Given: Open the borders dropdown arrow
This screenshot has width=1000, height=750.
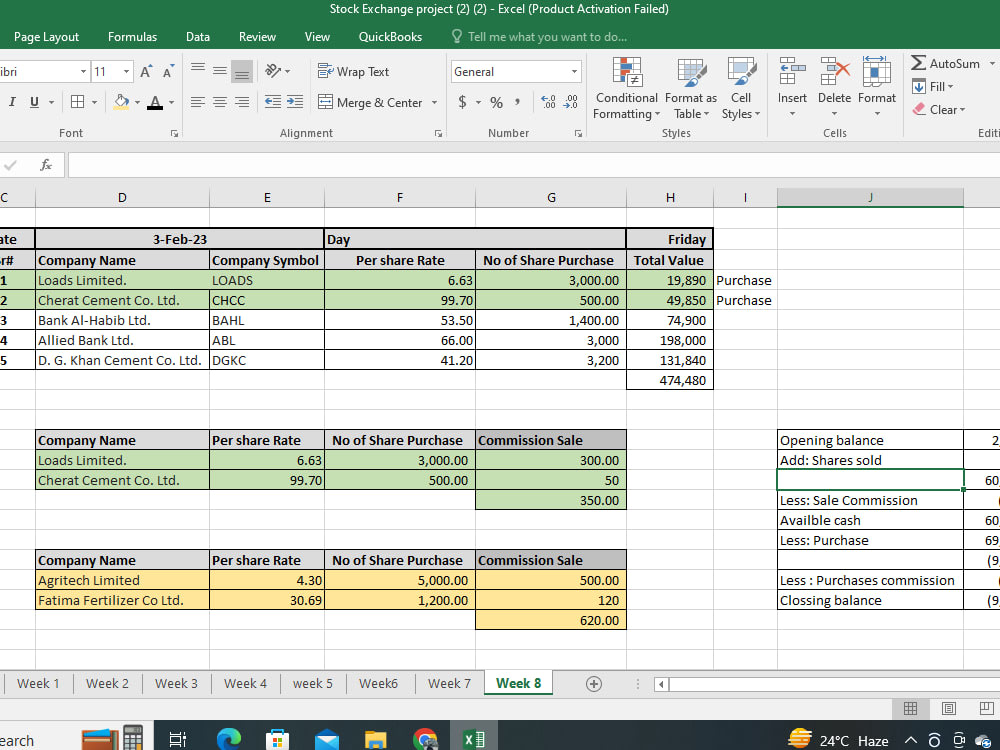Looking at the screenshot, I should click(x=94, y=103).
